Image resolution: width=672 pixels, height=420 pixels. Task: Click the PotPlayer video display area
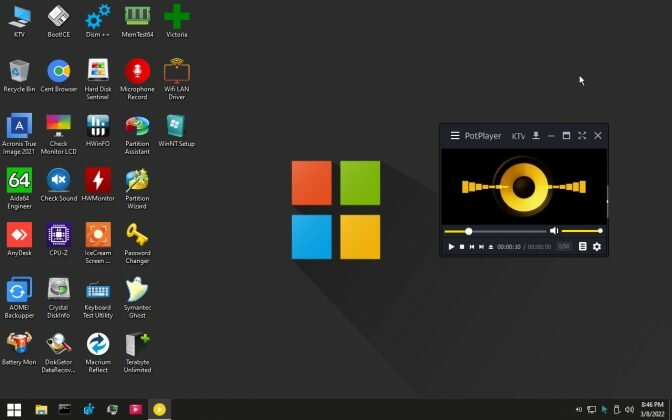pos(524,186)
